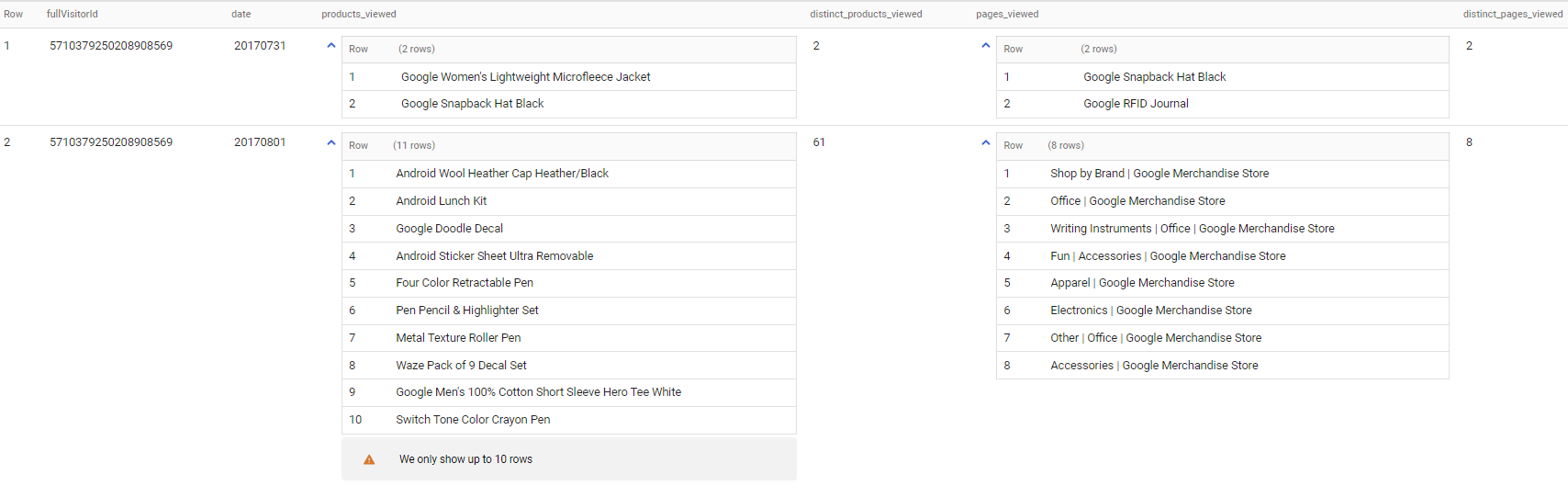Select Google Women's Lightweight Microfleece Jacket
This screenshot has width=1568, height=486.
click(526, 77)
